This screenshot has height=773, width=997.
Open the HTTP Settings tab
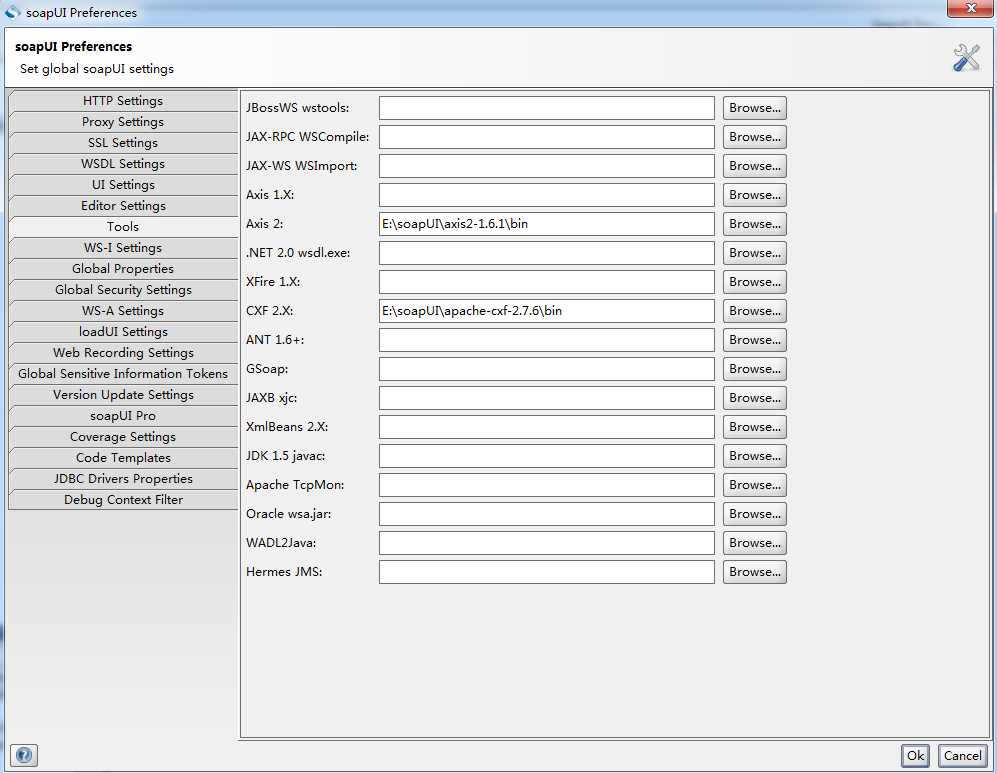click(x=123, y=100)
